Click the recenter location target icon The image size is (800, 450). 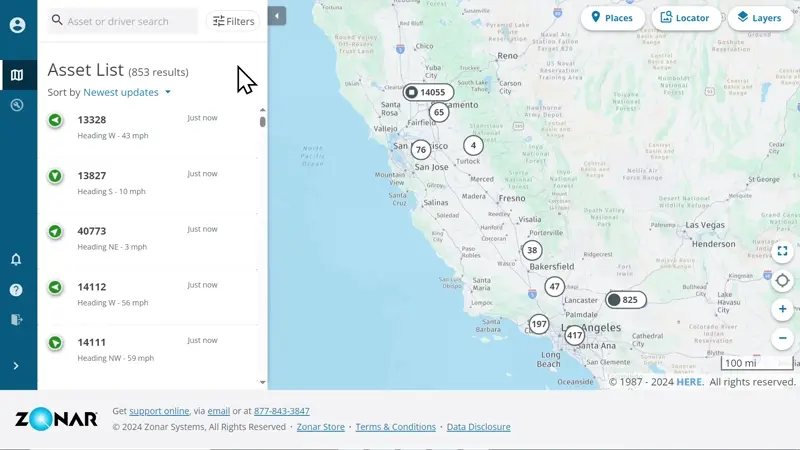[782, 281]
